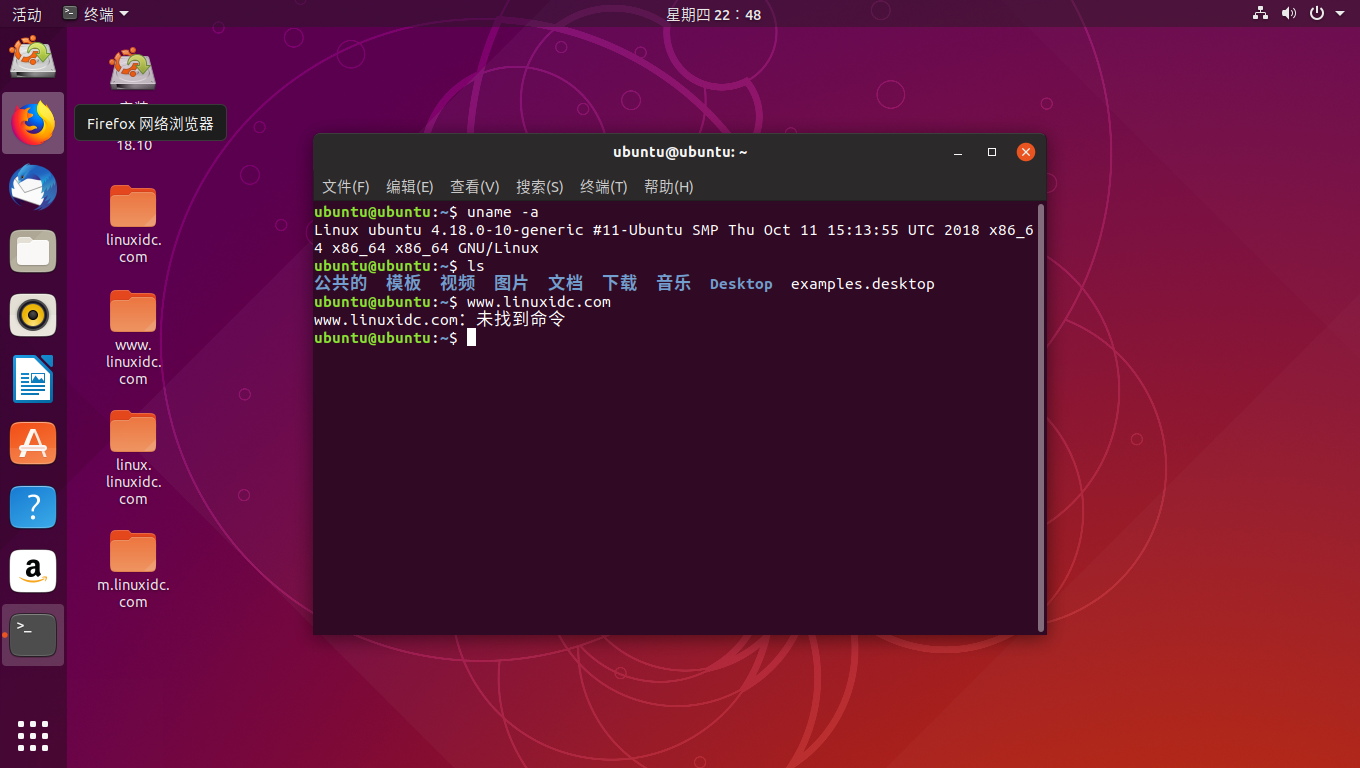Show applications grid button
The width and height of the screenshot is (1360, 768).
[33, 735]
